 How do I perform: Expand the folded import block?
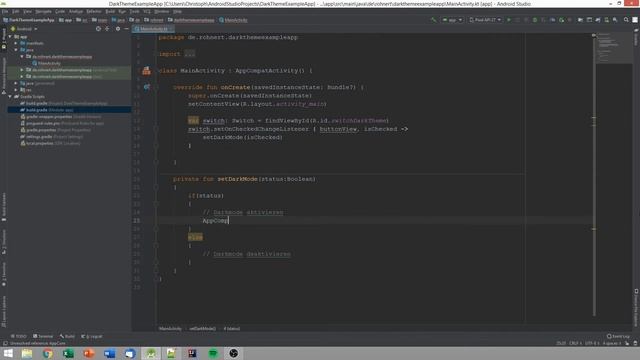point(190,54)
